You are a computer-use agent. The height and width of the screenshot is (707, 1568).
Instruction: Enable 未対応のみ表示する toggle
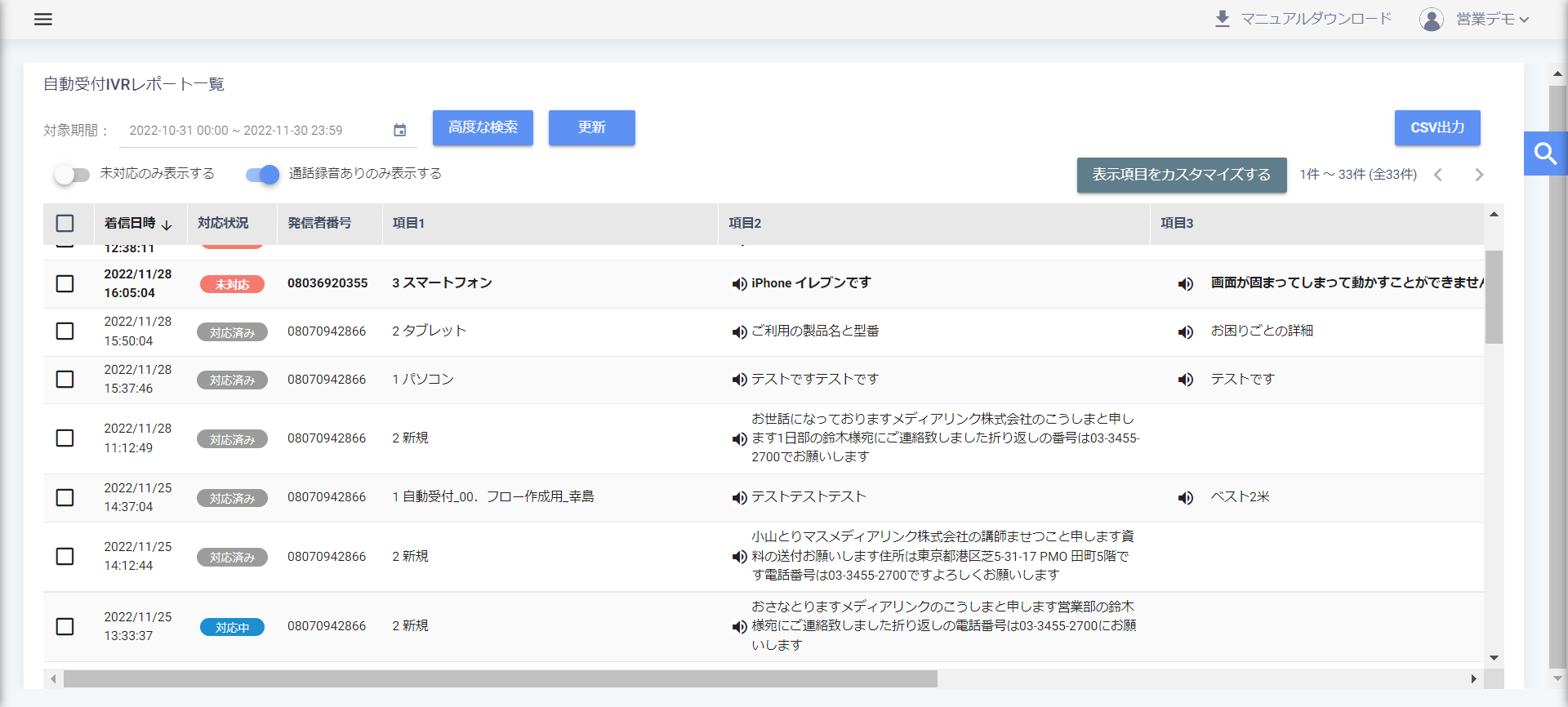72,175
